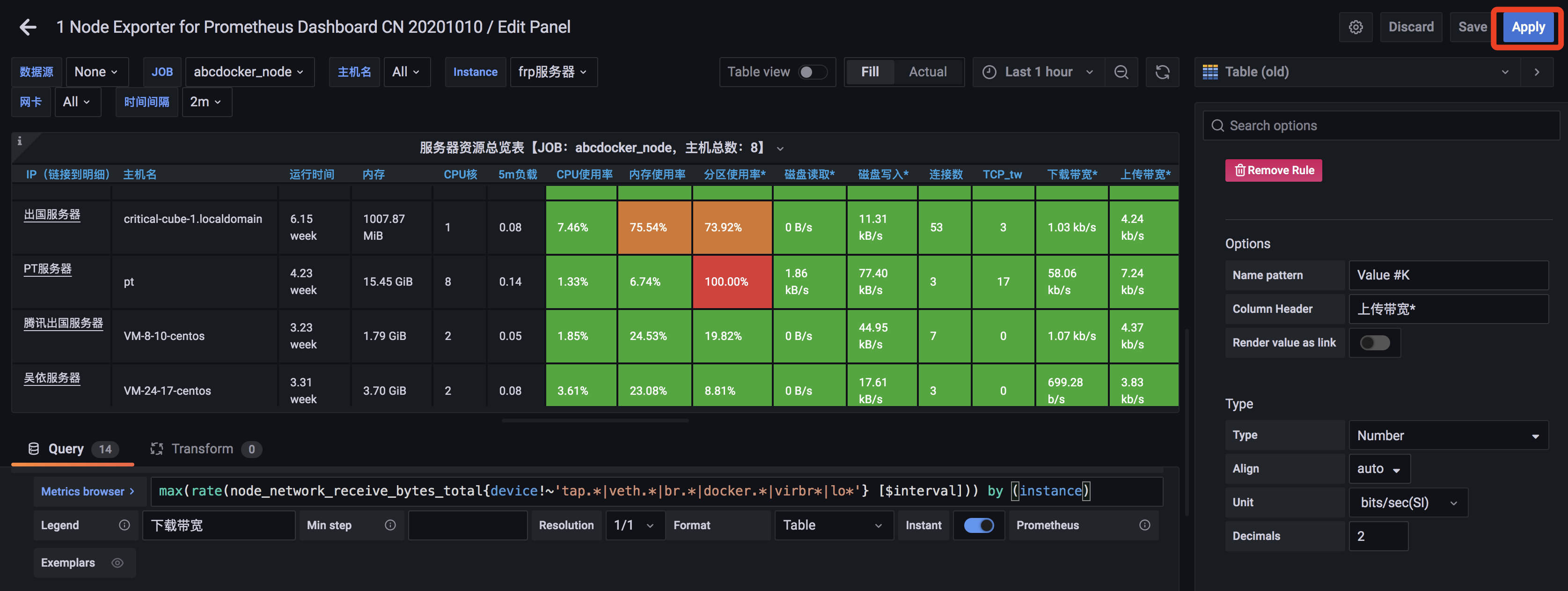Viewport: 1568px width, 591px height.
Task: Open the 出国服务器 link
Action: (x=52, y=214)
